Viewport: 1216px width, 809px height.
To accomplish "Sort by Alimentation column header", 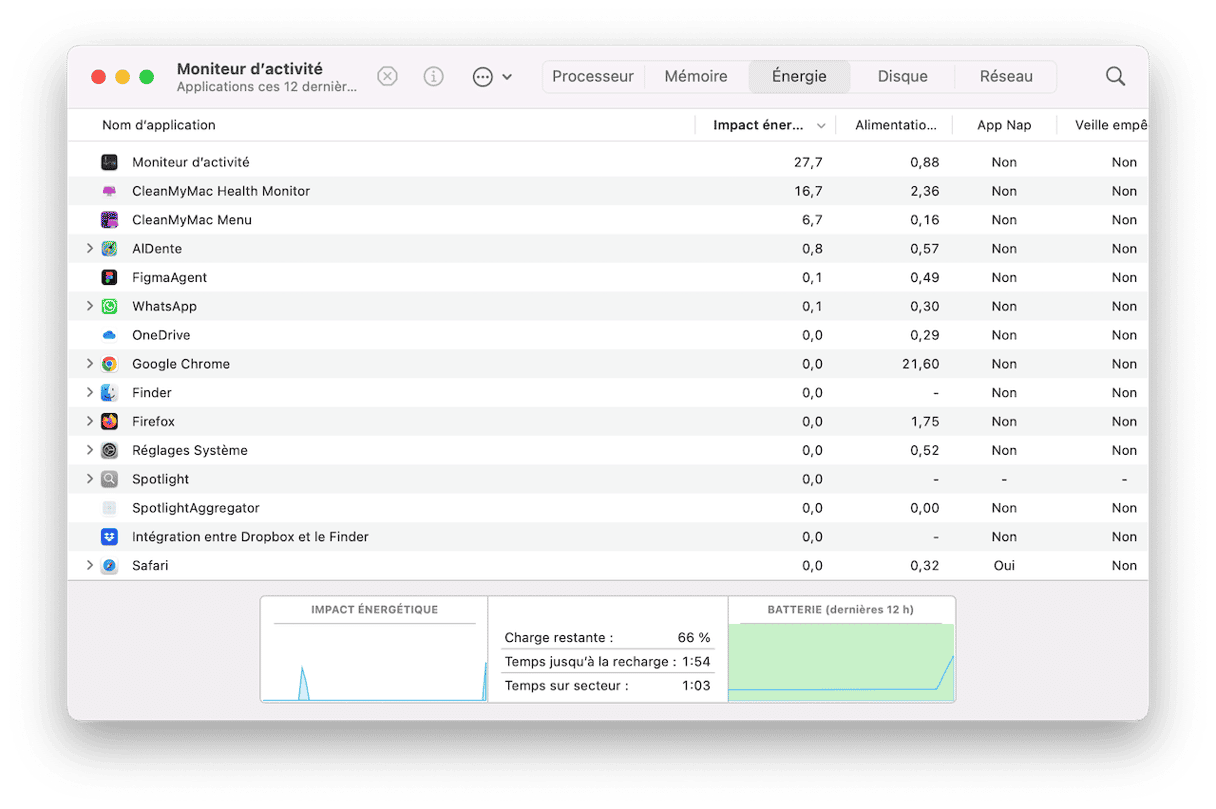I will [896, 126].
